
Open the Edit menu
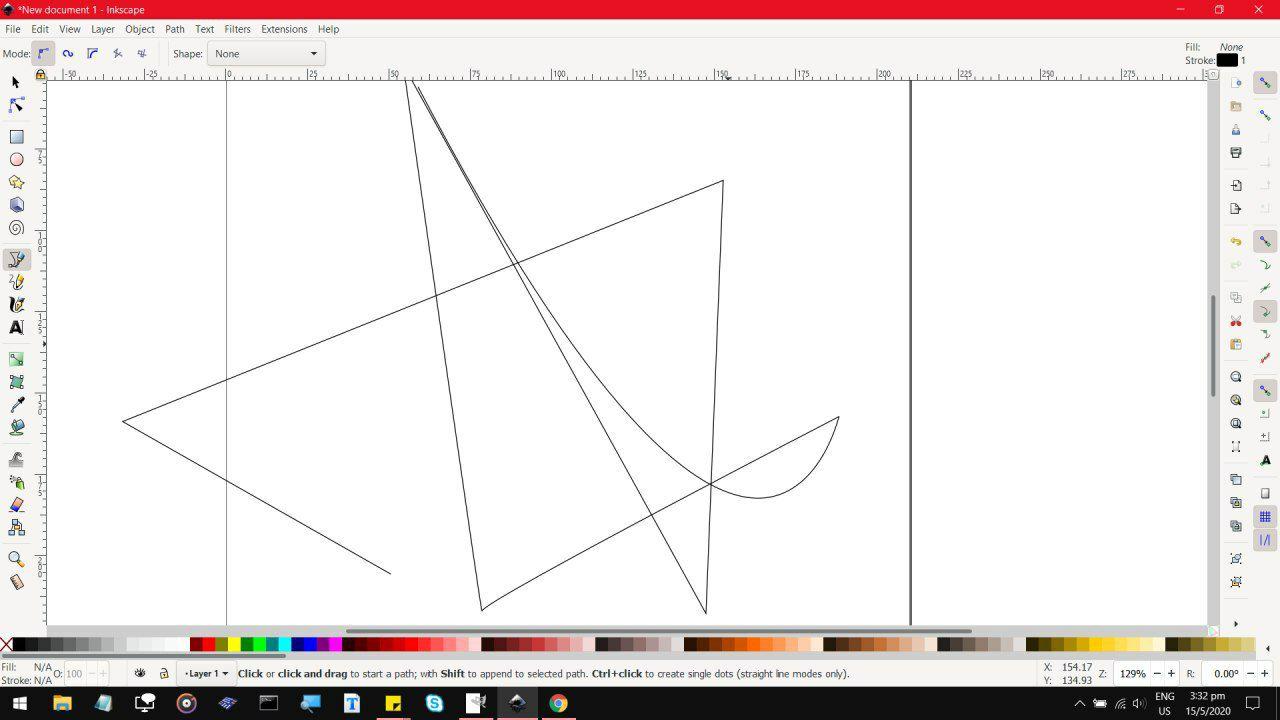point(40,29)
